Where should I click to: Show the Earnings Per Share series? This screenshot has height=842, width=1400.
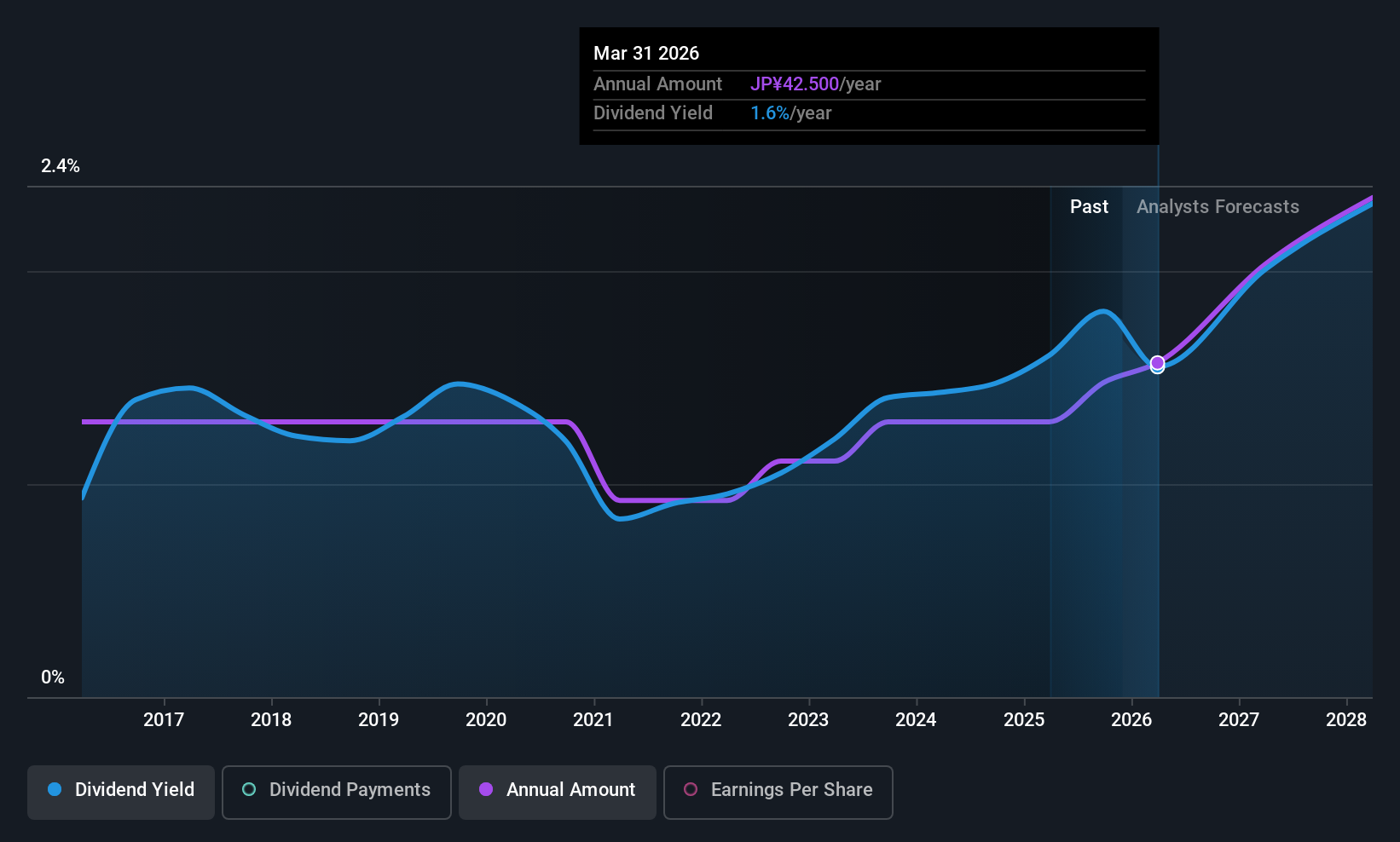(x=778, y=792)
